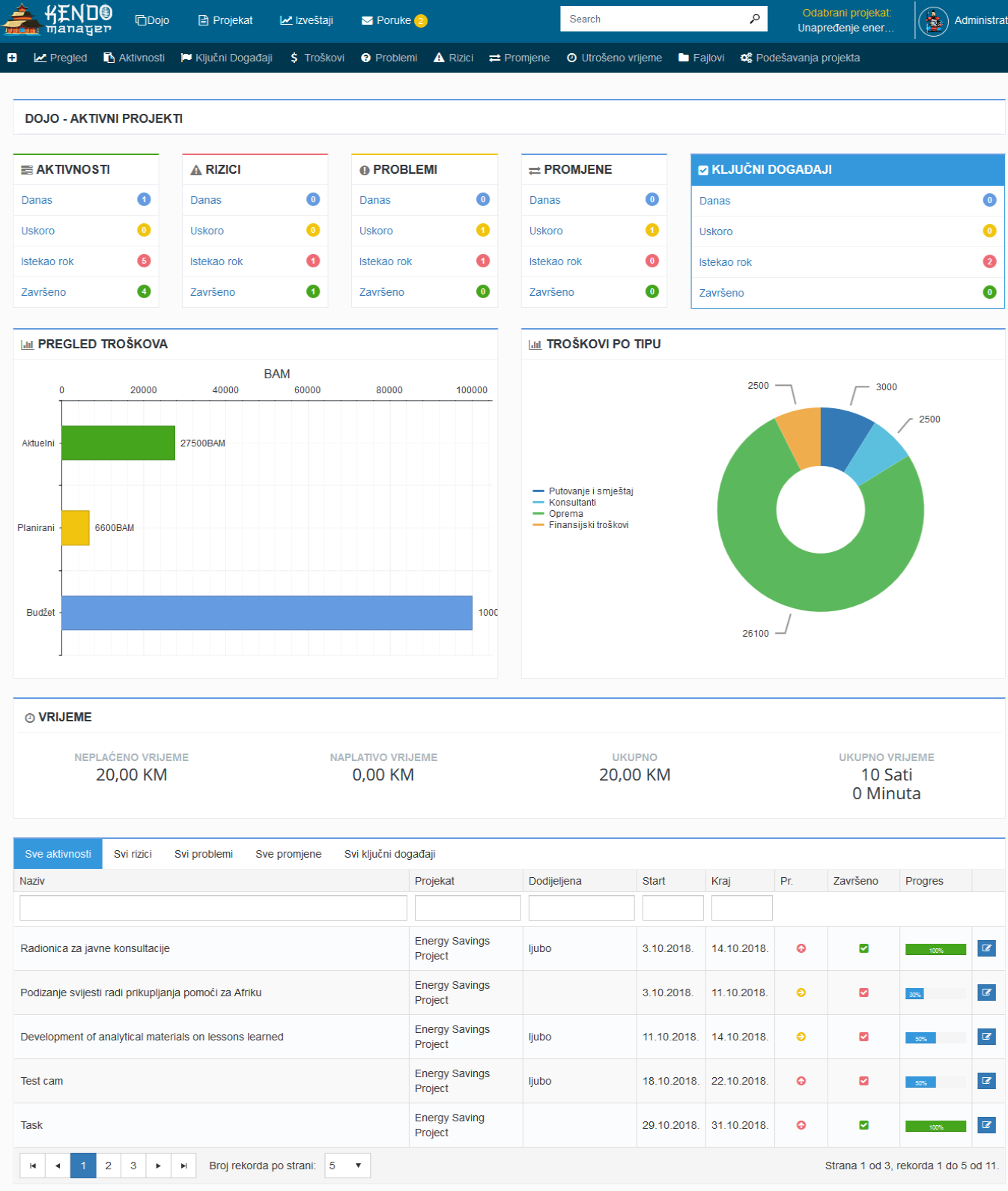The image size is (1008, 1191).
Task: Click priority icon for Test cam row
Action: 801,1081
